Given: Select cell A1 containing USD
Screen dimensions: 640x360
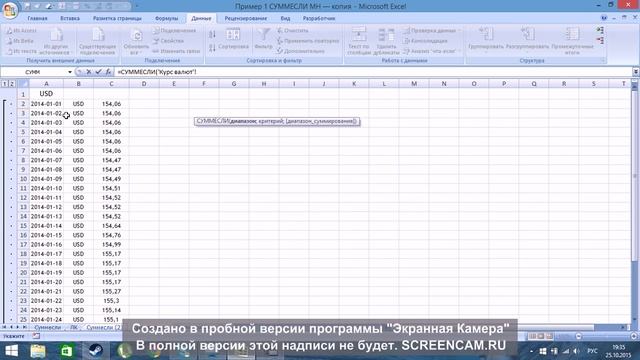Looking at the screenshot, I should click(46, 94).
